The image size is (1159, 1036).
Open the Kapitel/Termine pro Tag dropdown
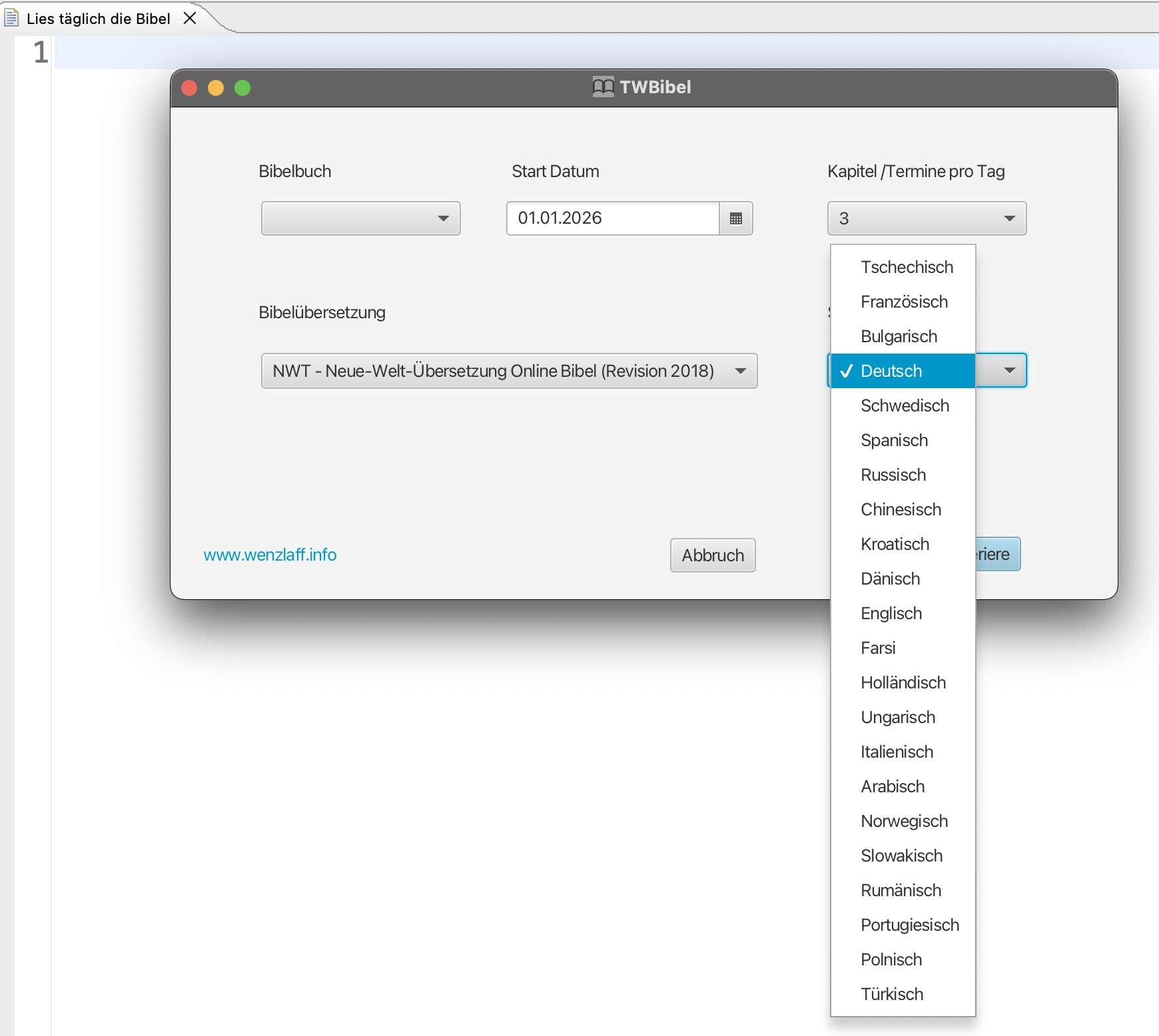click(x=927, y=218)
